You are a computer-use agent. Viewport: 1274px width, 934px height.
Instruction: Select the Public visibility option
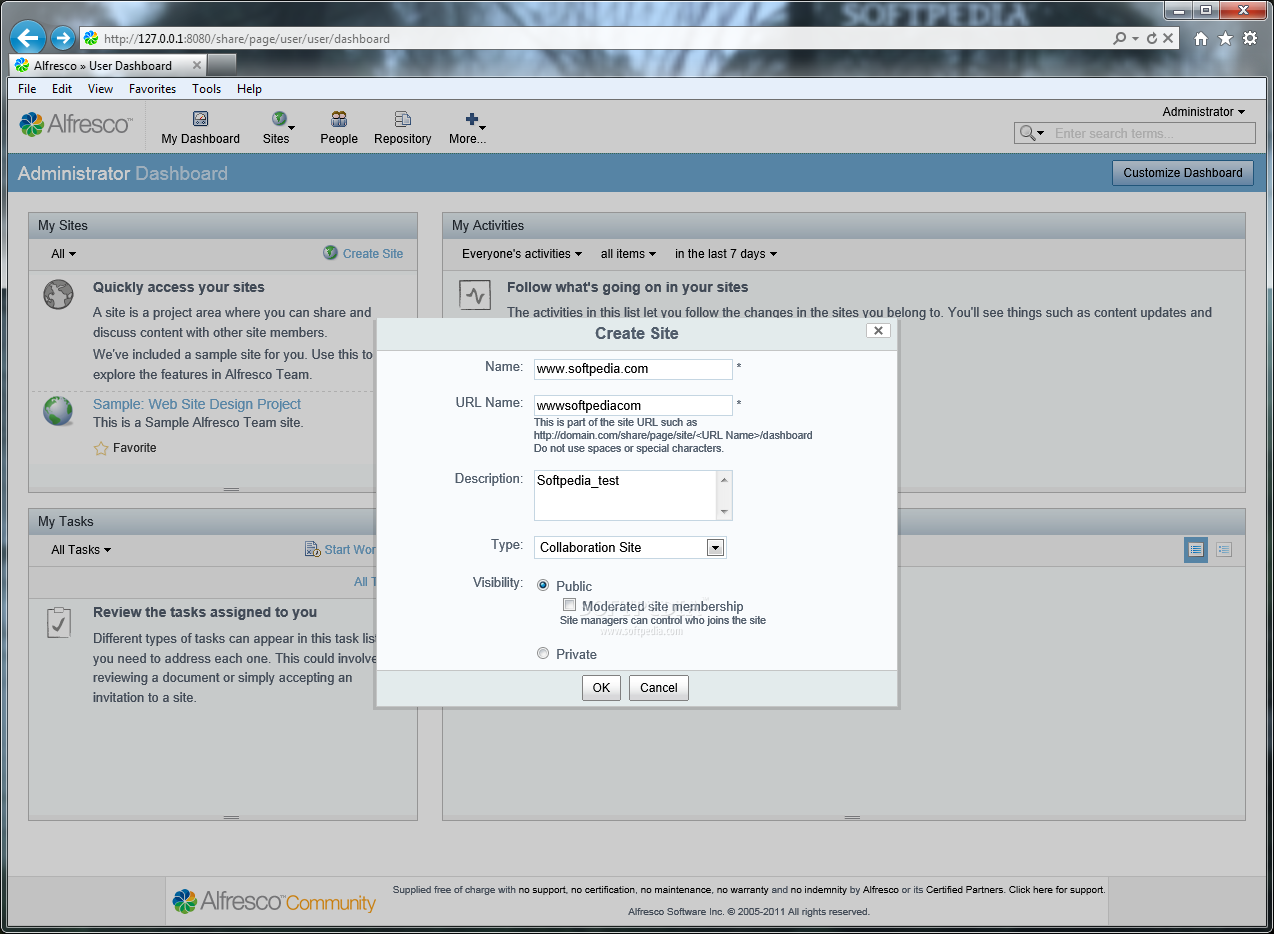[543, 585]
